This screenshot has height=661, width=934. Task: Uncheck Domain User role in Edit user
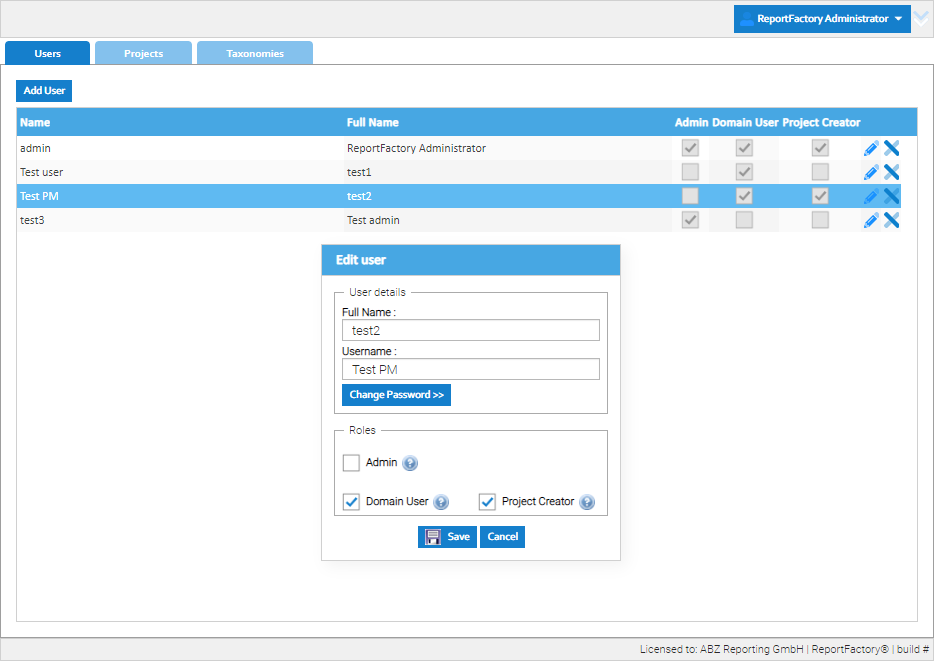click(x=351, y=502)
